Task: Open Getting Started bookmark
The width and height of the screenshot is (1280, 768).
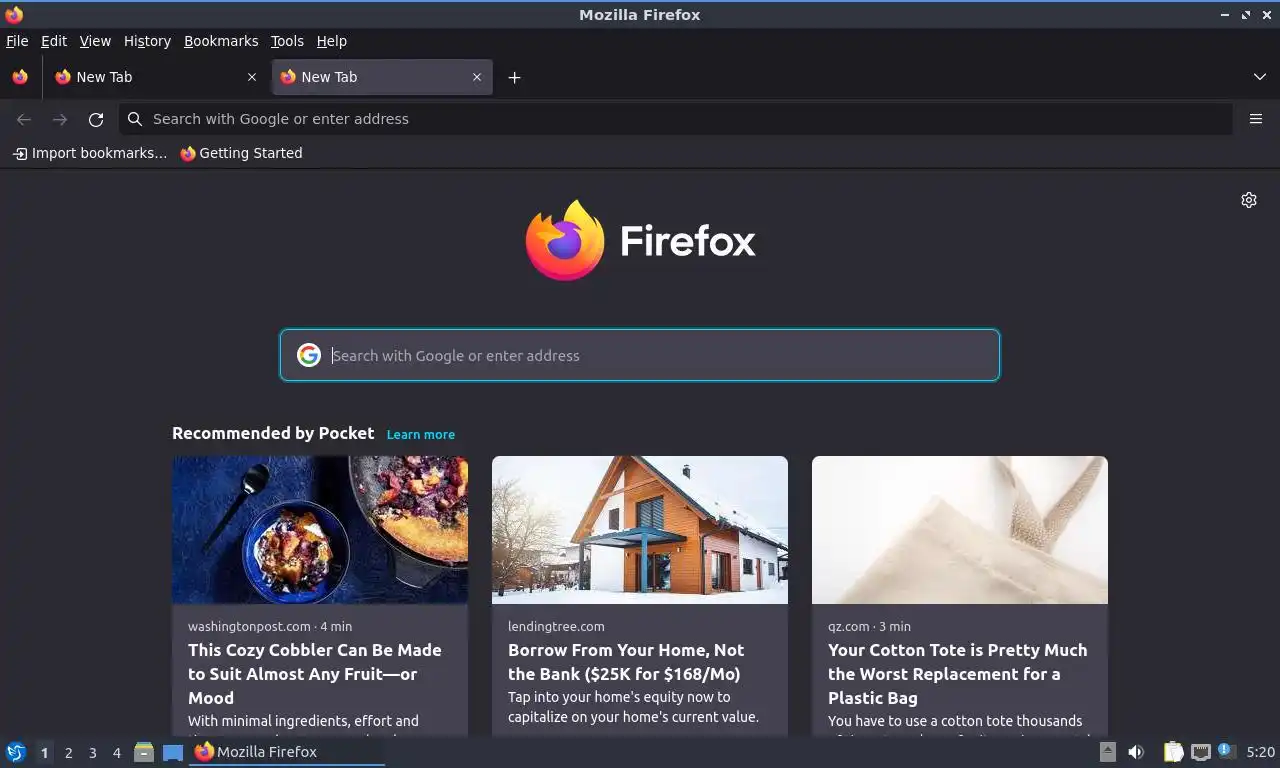Action: tap(241, 153)
